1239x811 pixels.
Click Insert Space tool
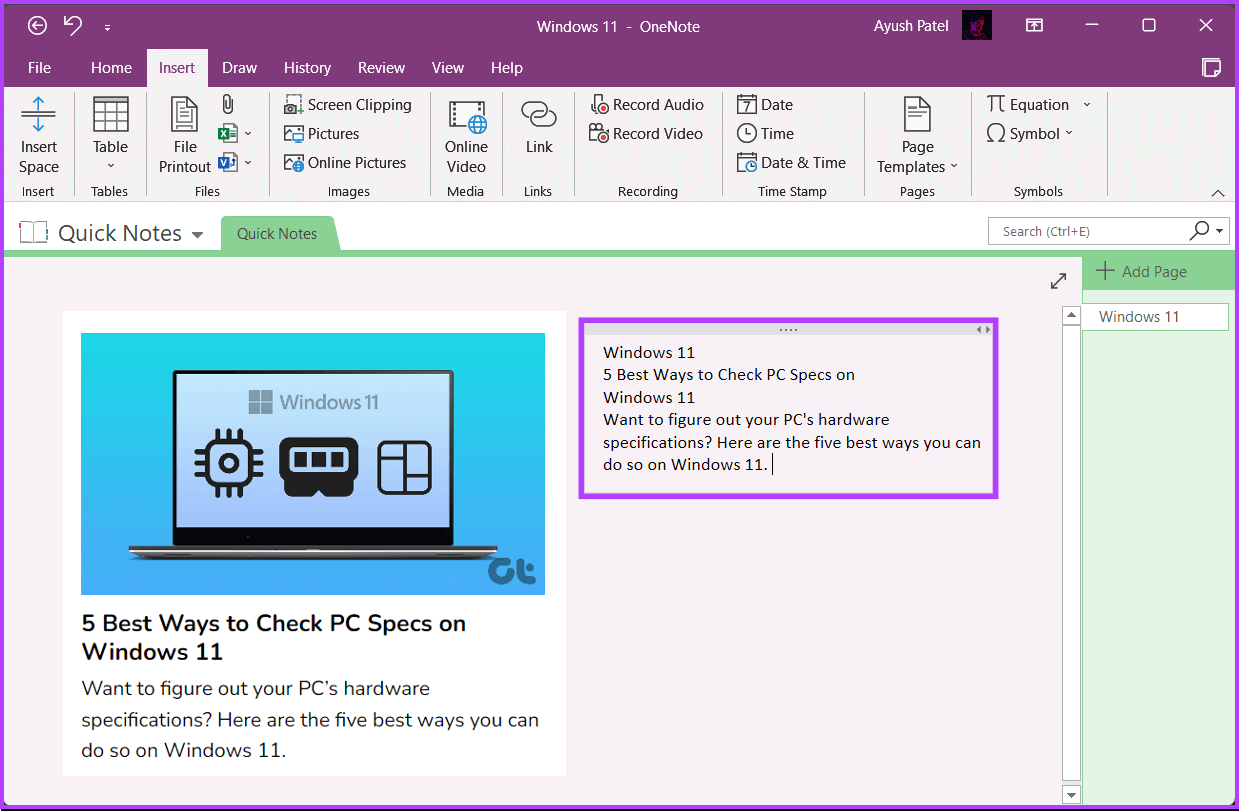click(x=39, y=136)
